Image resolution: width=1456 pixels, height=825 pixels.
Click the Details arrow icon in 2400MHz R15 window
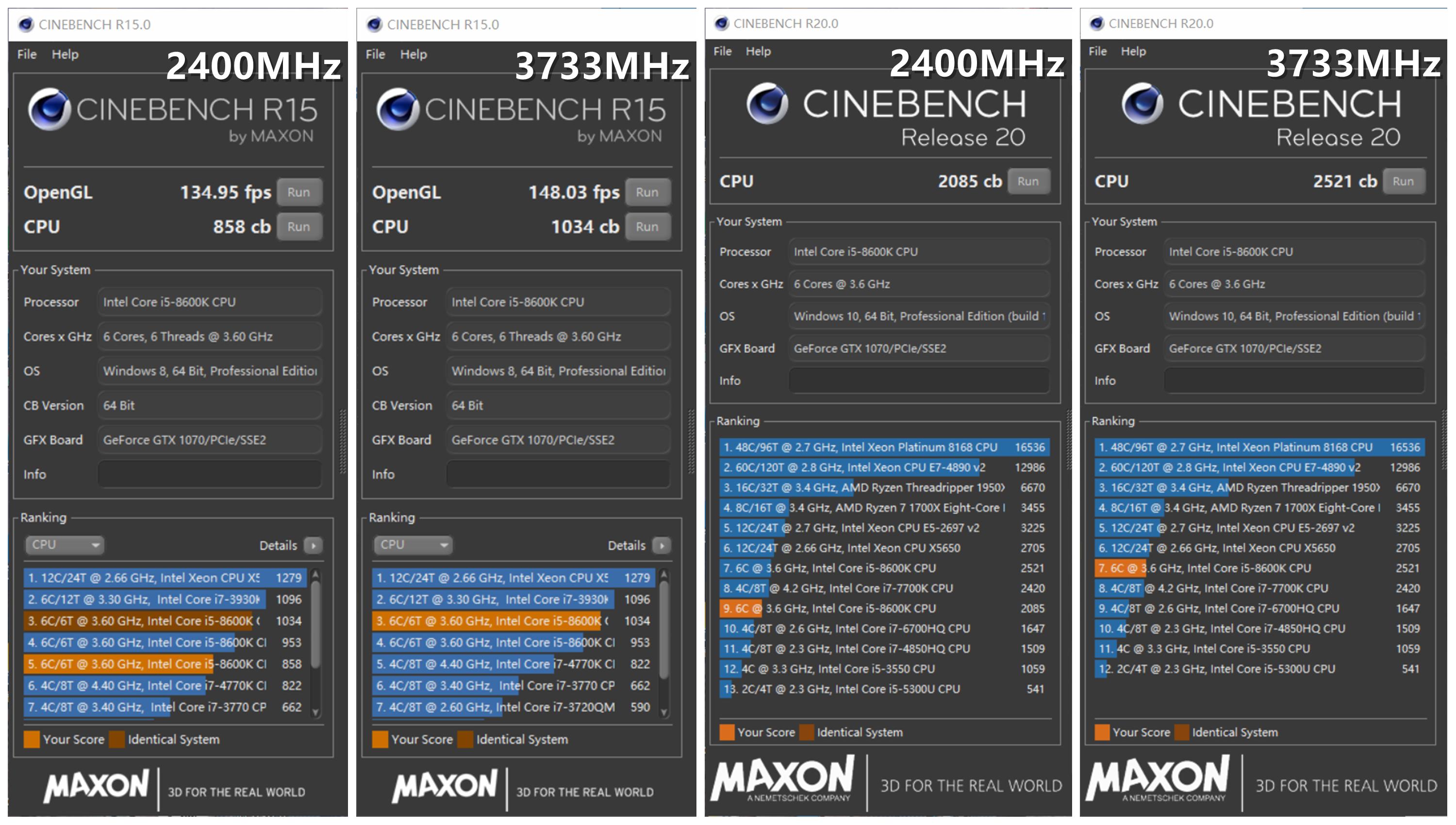point(314,545)
